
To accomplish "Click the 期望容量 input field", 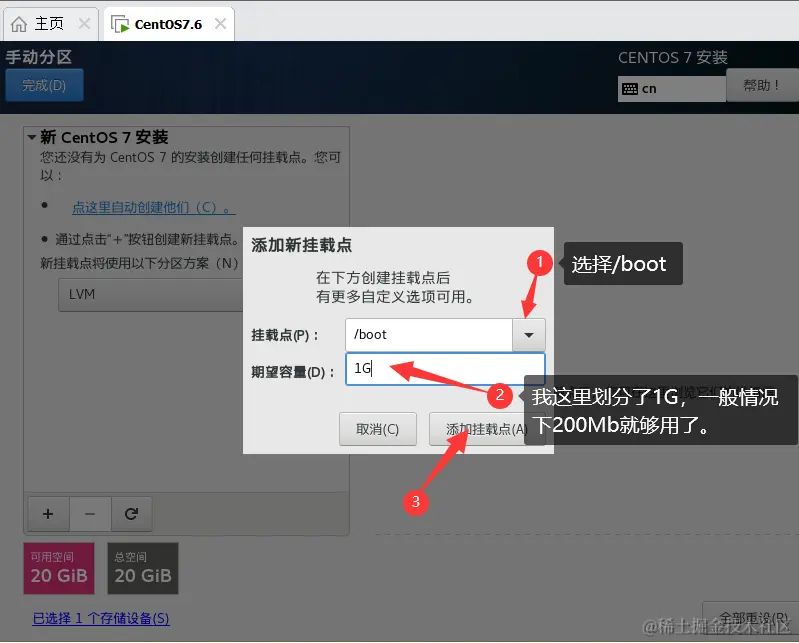I will (x=445, y=368).
